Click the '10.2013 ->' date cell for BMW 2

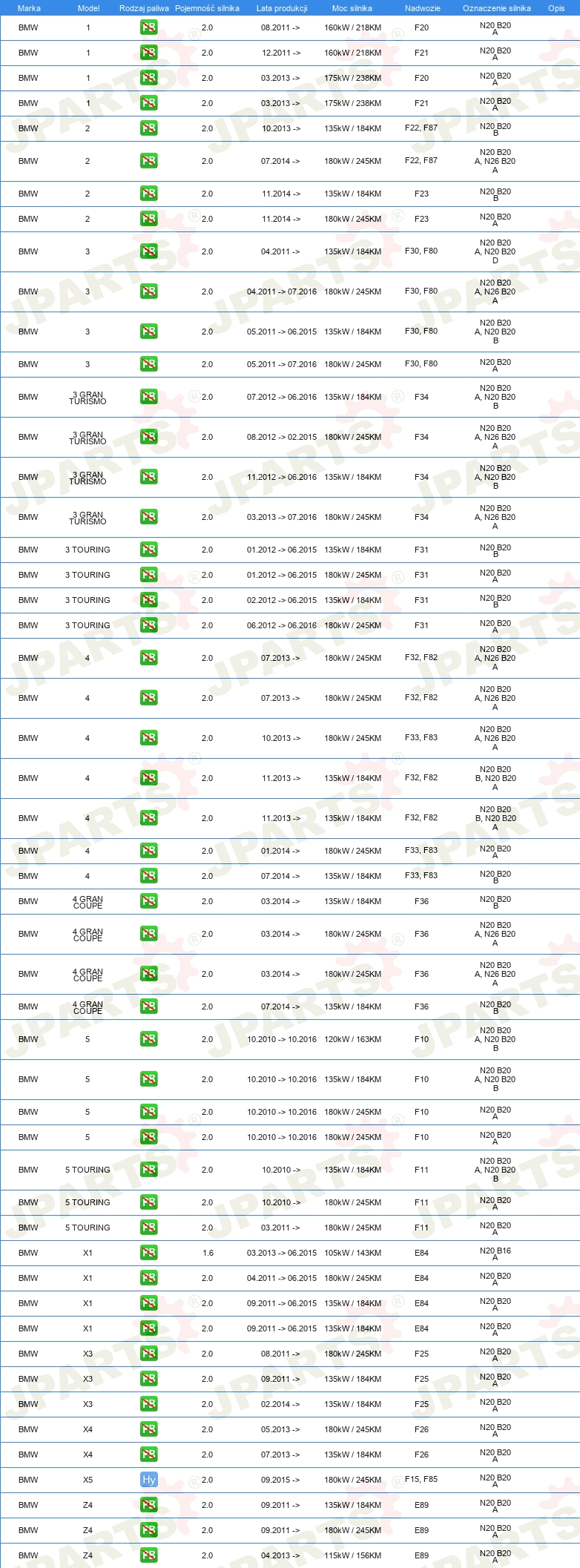pyautogui.click(x=281, y=128)
